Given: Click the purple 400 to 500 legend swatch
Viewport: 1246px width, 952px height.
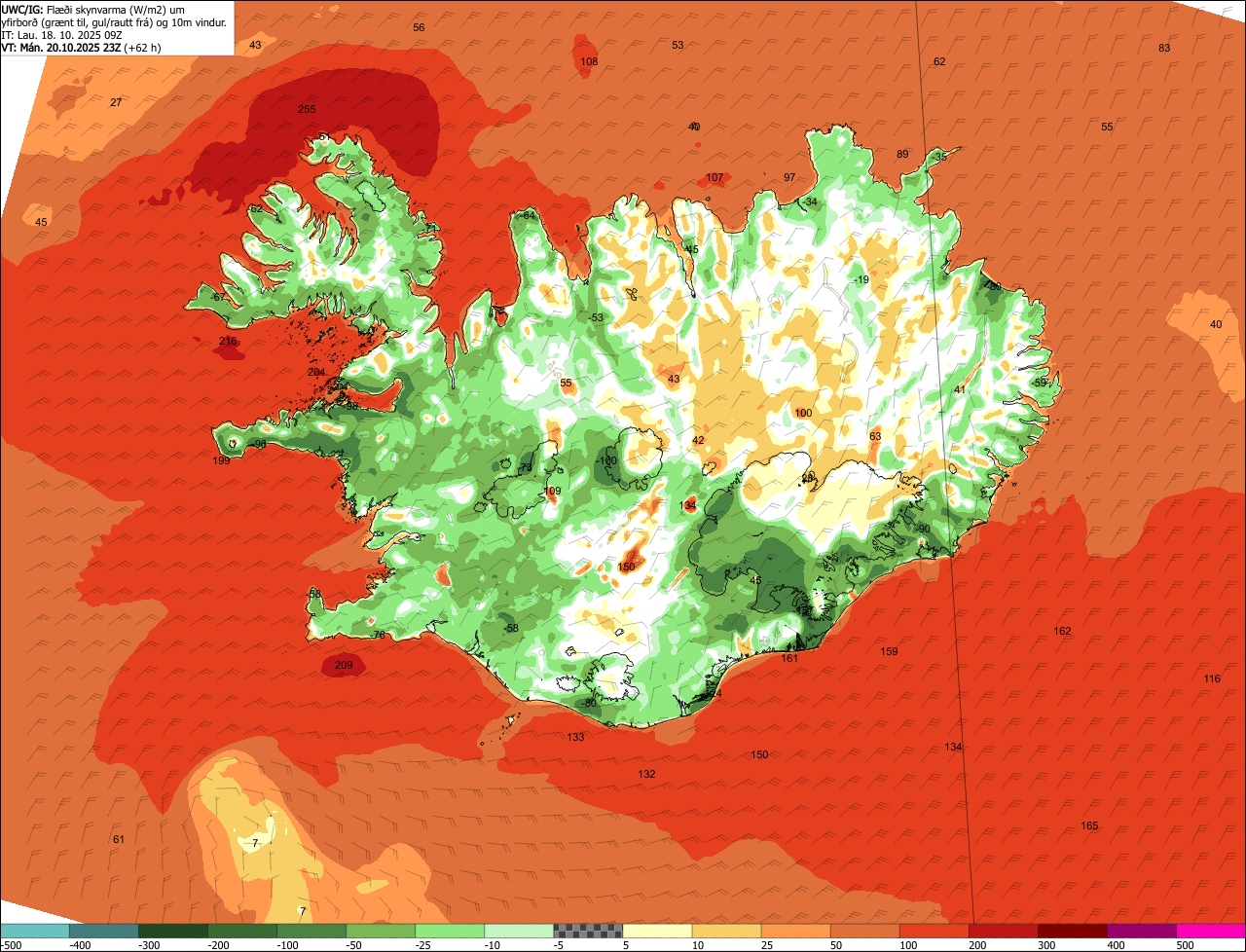Looking at the screenshot, I should click(x=1141, y=931).
